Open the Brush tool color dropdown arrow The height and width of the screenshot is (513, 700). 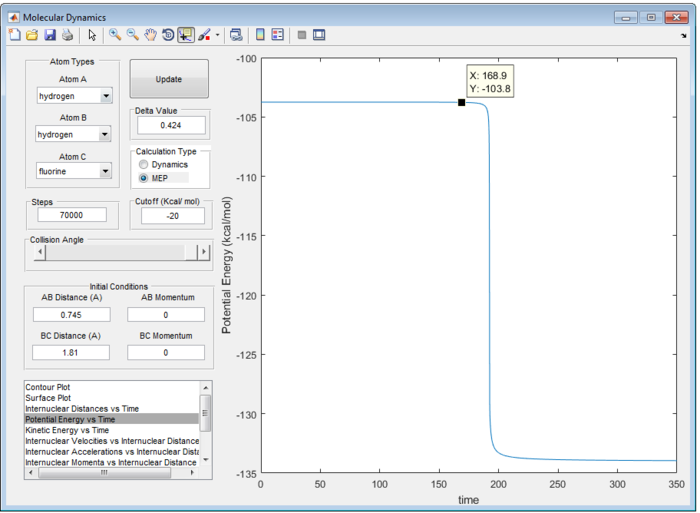[x=217, y=35]
